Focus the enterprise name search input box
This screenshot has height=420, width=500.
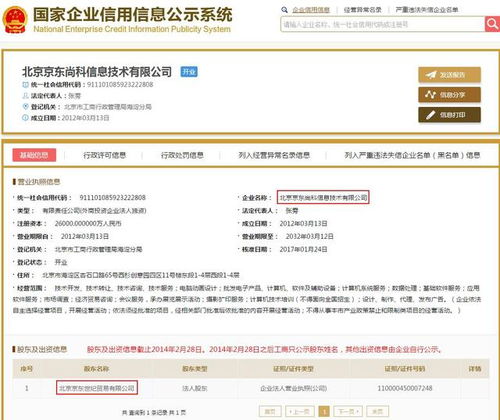pyautogui.click(x=382, y=24)
